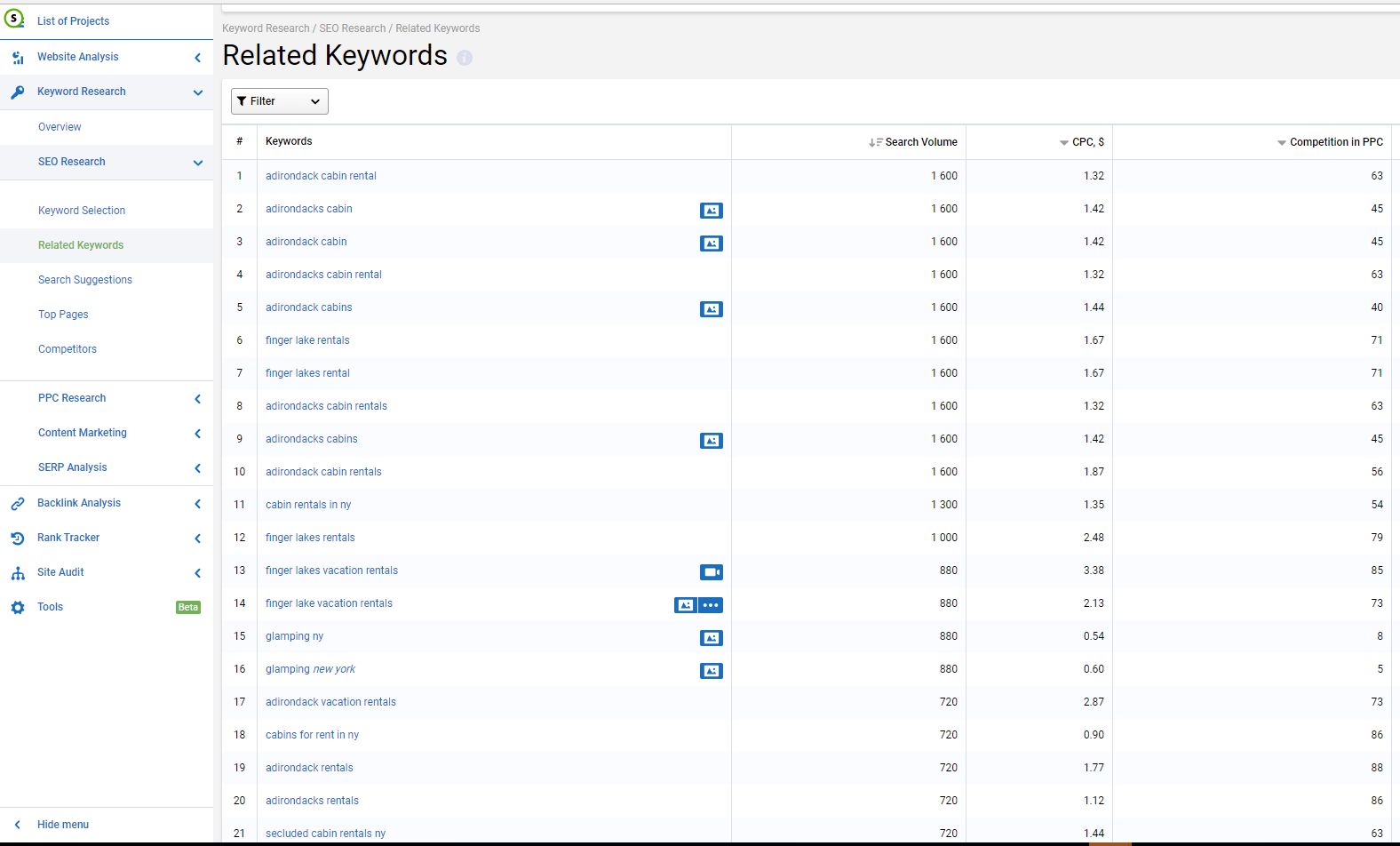Click Keyword Research breadcrumb link

pyautogui.click(x=266, y=28)
